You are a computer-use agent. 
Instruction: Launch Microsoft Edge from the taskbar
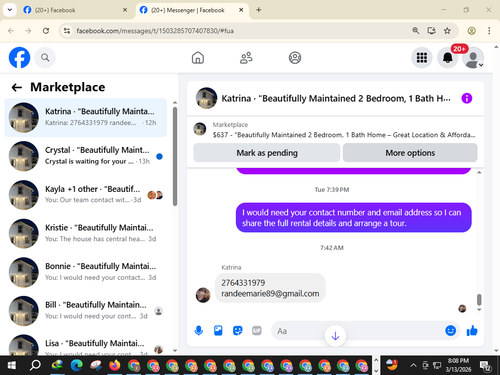pyautogui.click(x=77, y=366)
